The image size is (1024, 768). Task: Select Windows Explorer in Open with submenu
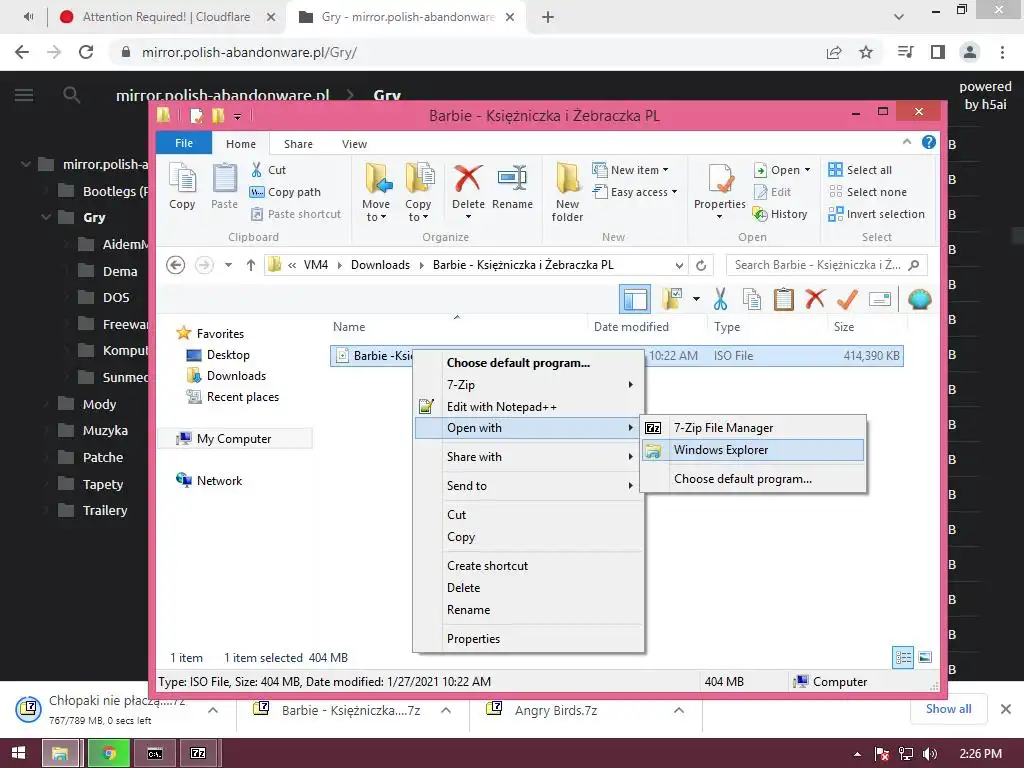click(753, 450)
